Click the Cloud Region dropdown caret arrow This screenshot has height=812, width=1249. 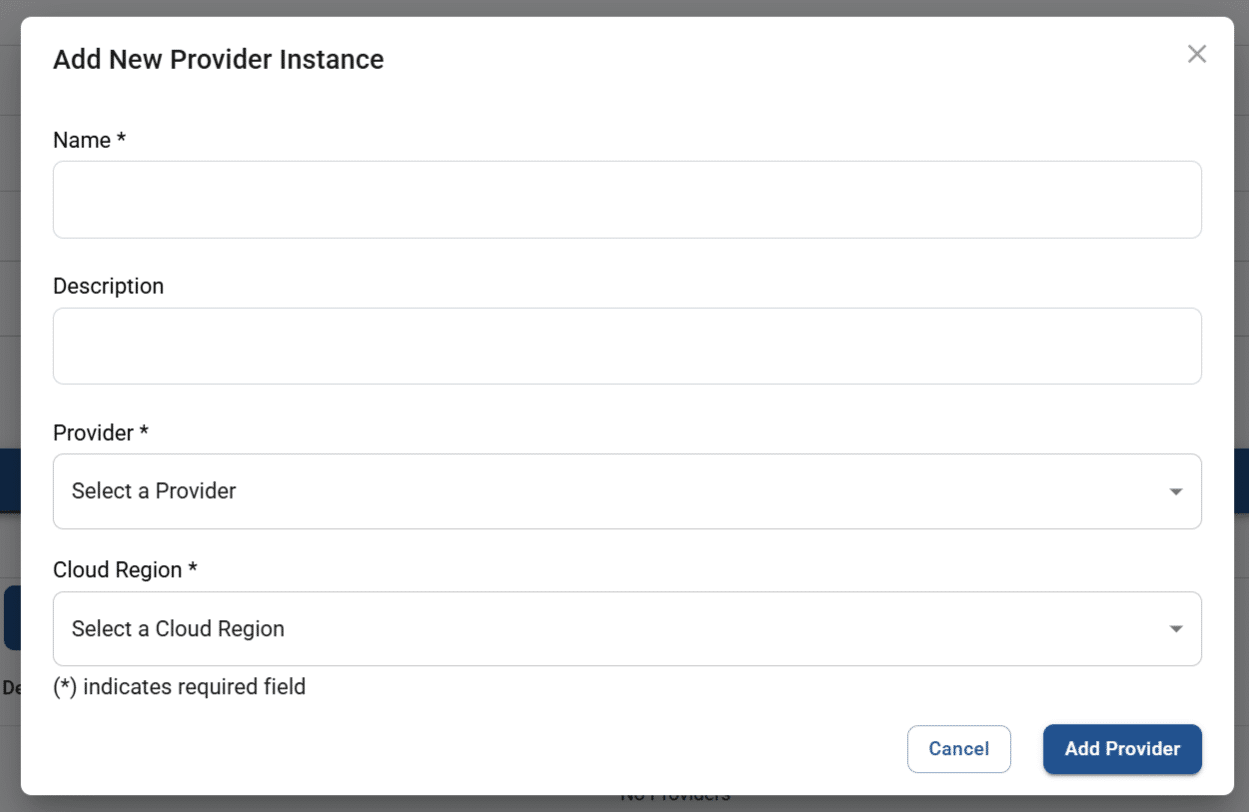1176,629
